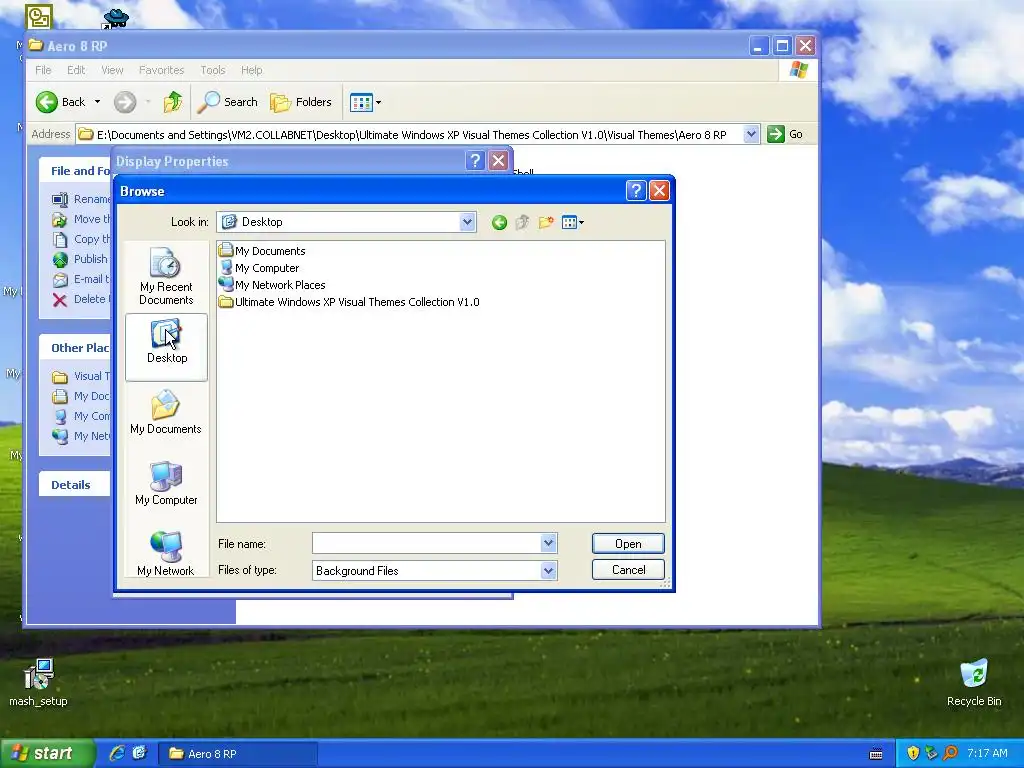
Task: Expand the Look in dropdown
Action: (467, 222)
